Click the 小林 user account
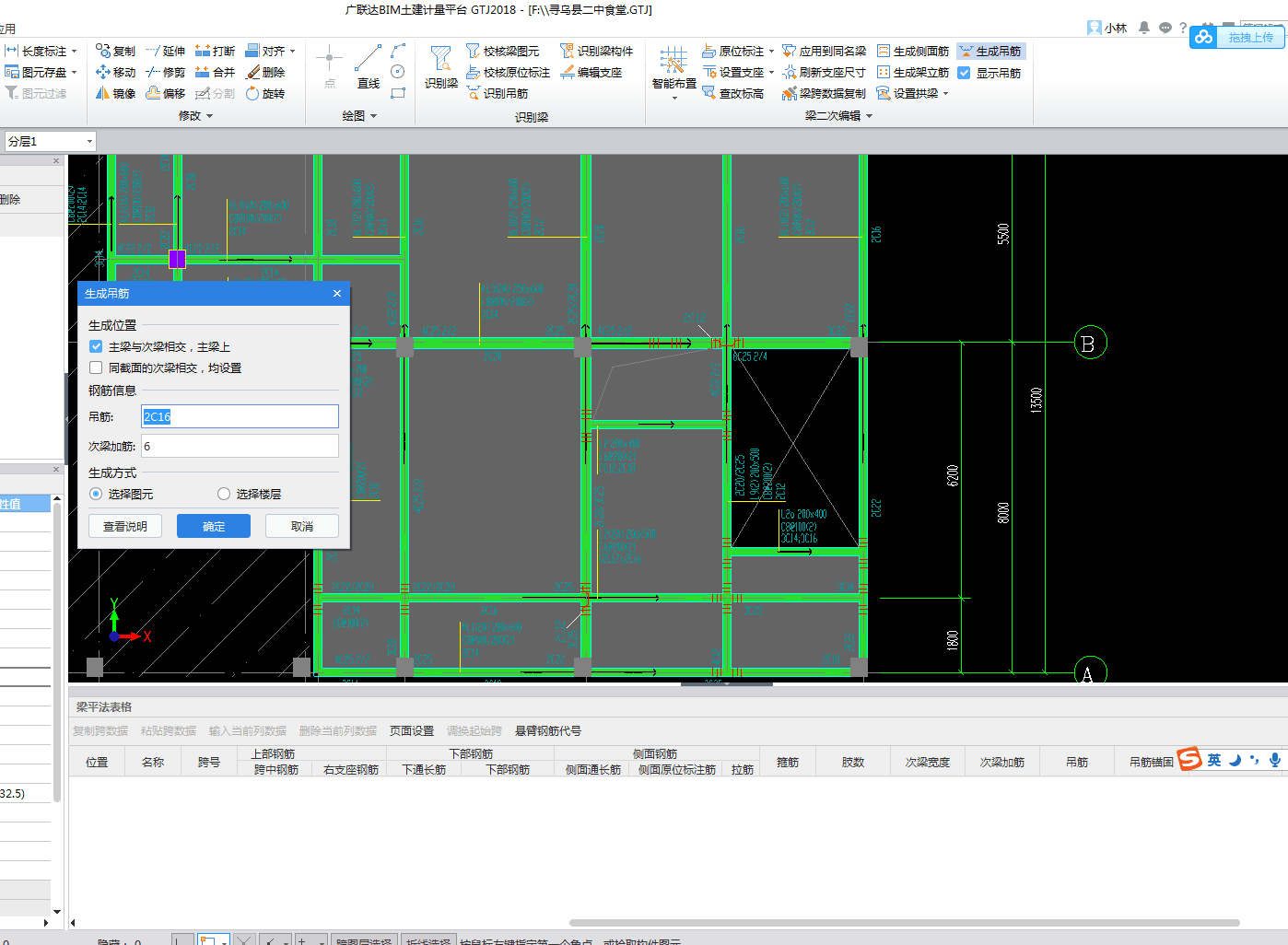The image size is (1288, 945). [x=1107, y=28]
